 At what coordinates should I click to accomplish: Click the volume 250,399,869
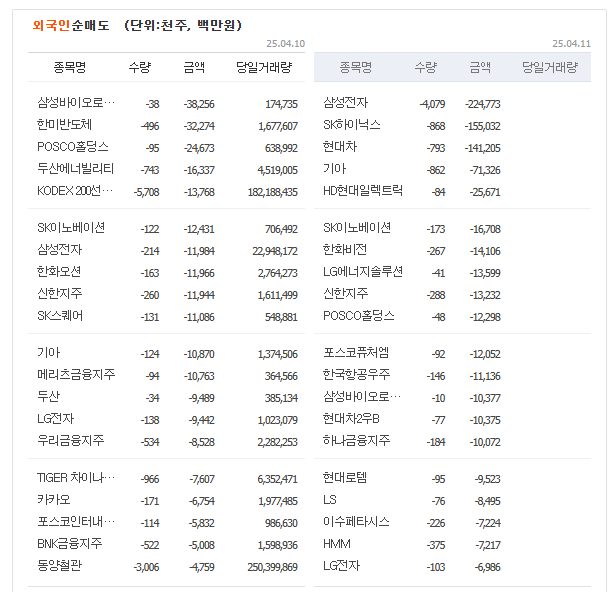tap(272, 567)
